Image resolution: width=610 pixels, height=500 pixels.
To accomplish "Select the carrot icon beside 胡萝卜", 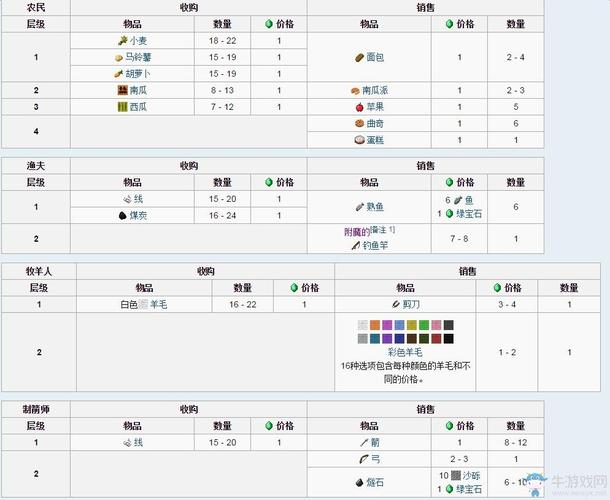I will point(117,74).
